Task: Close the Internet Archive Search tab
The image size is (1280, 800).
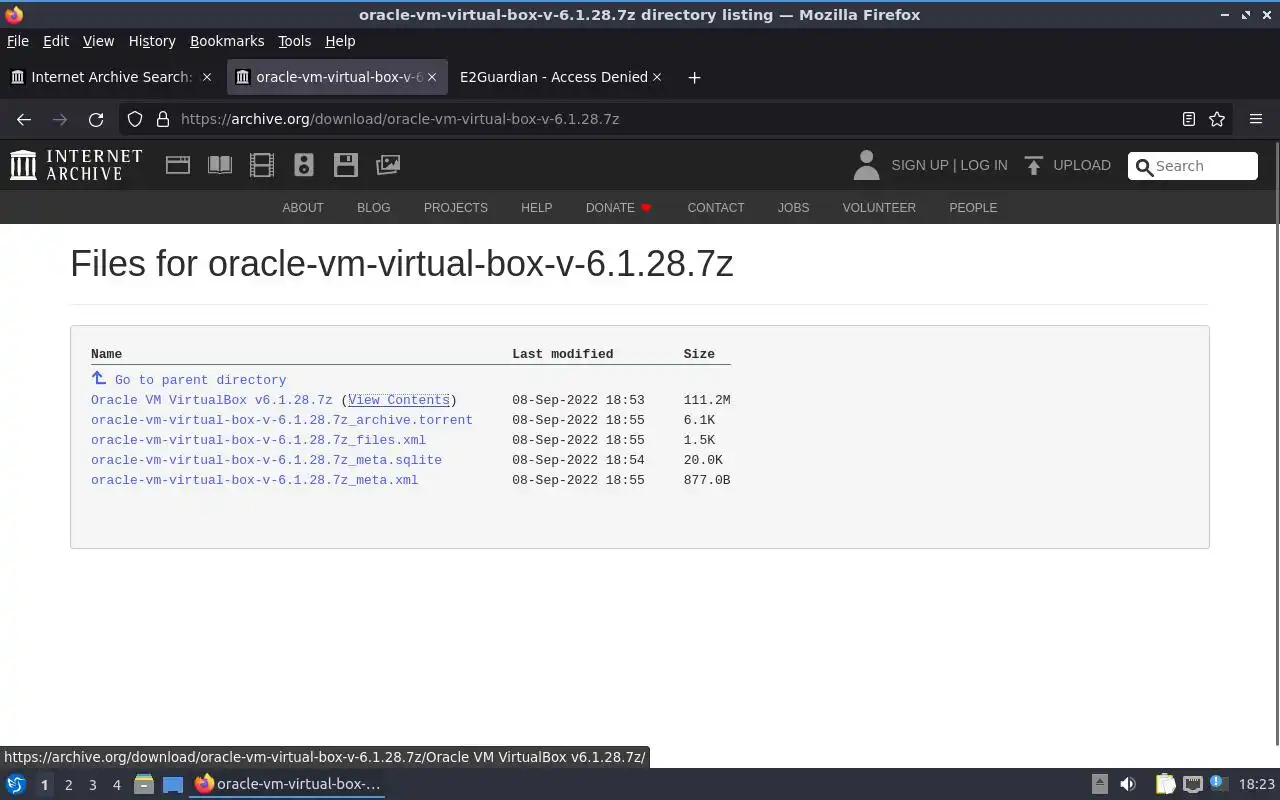Action: (207, 77)
